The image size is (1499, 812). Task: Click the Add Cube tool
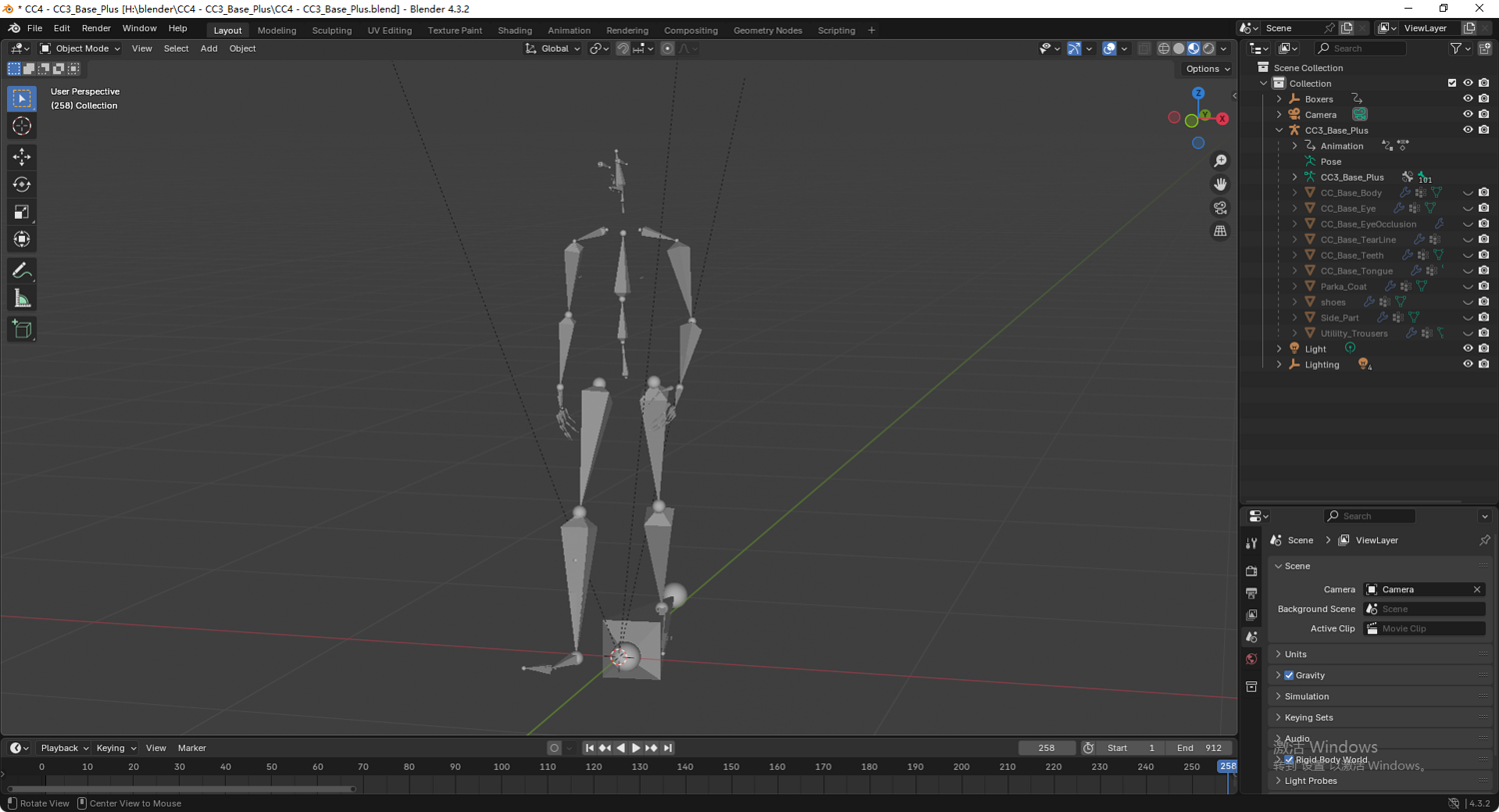(x=22, y=330)
